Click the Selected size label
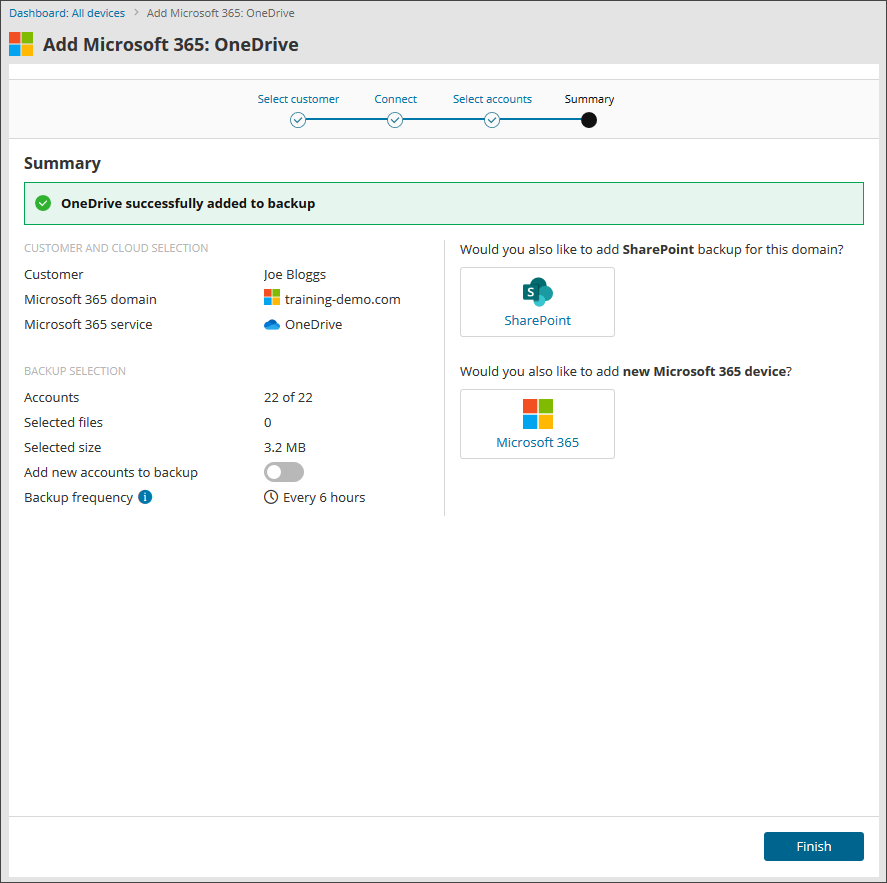This screenshot has width=887, height=883. point(62,447)
